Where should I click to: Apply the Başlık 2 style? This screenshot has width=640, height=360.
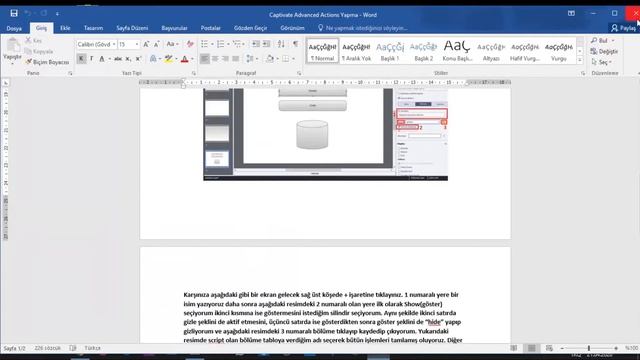(x=424, y=51)
